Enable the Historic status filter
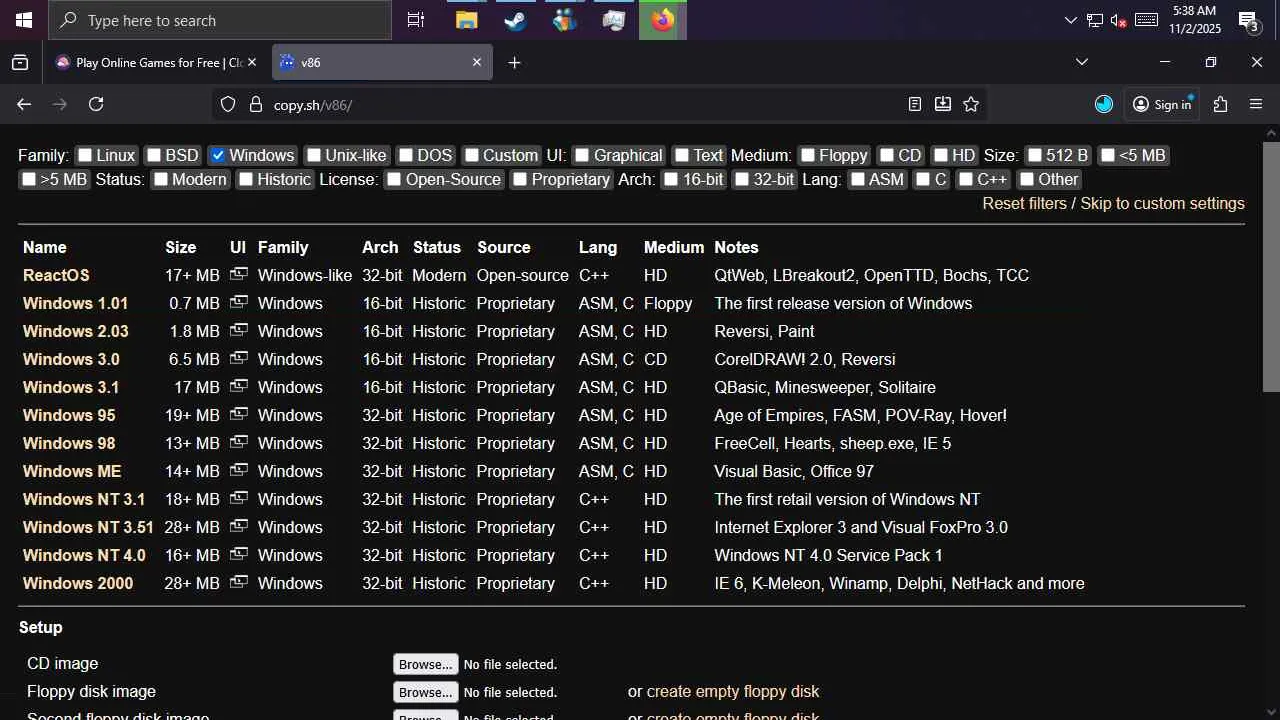The image size is (1280, 720). coord(246,179)
